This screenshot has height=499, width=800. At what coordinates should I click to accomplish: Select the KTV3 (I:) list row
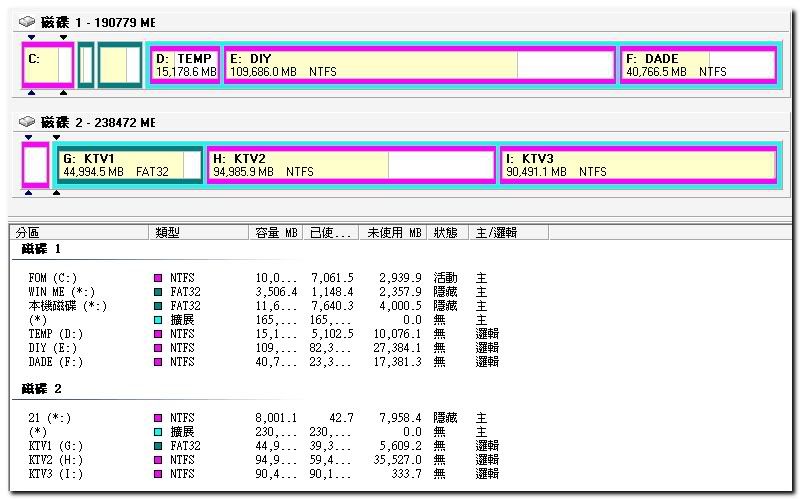265,474
